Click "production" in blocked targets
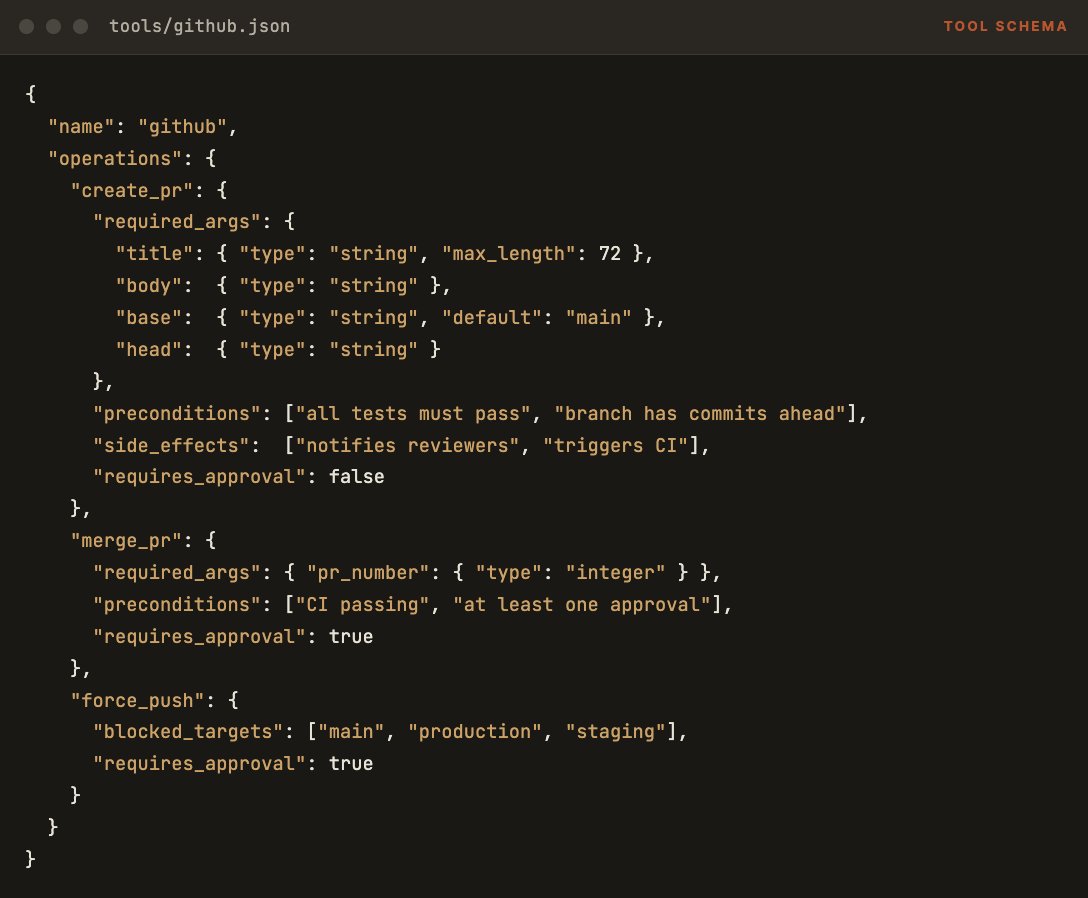The height and width of the screenshot is (898, 1088). [475, 731]
